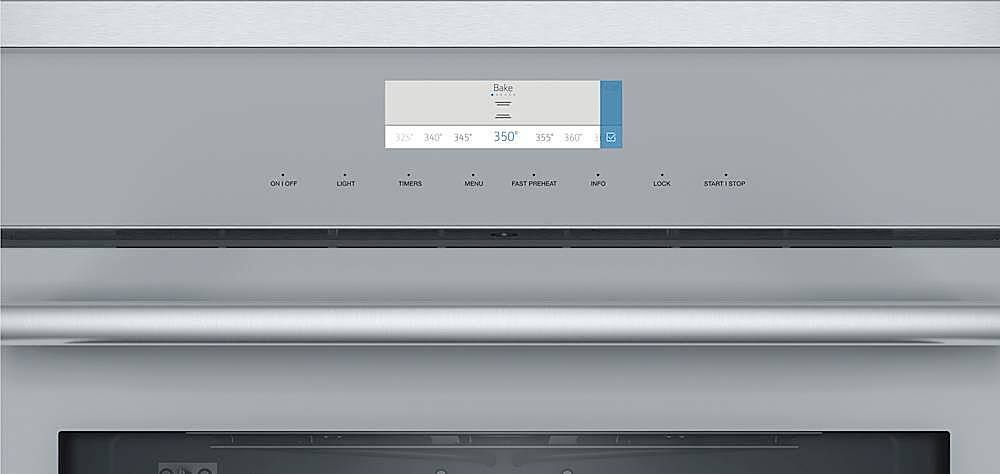Choose 340° on the temperature strip
The image size is (1000, 474).
tap(433, 137)
